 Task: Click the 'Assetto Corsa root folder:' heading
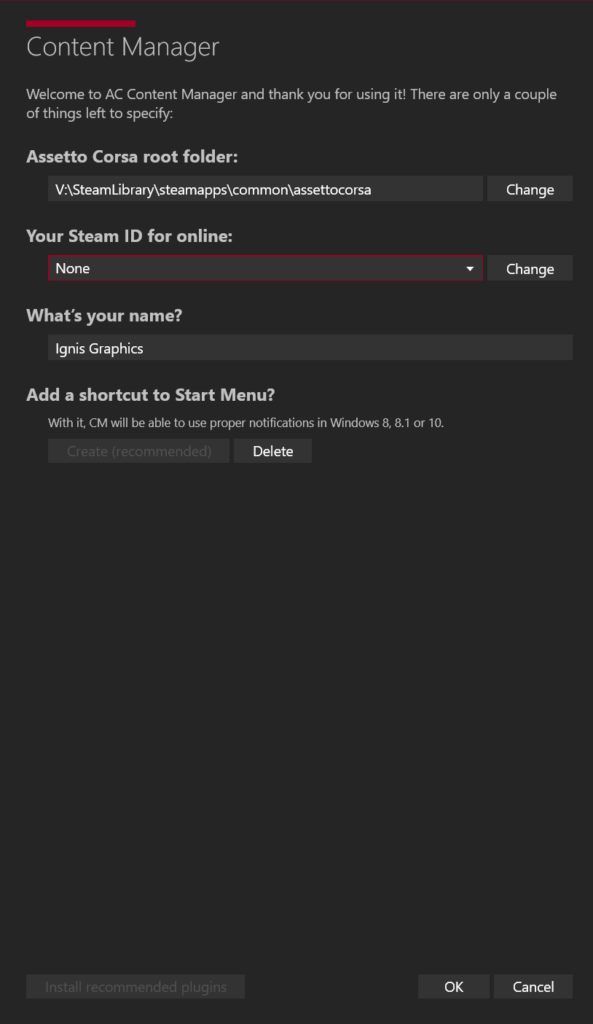point(132,157)
